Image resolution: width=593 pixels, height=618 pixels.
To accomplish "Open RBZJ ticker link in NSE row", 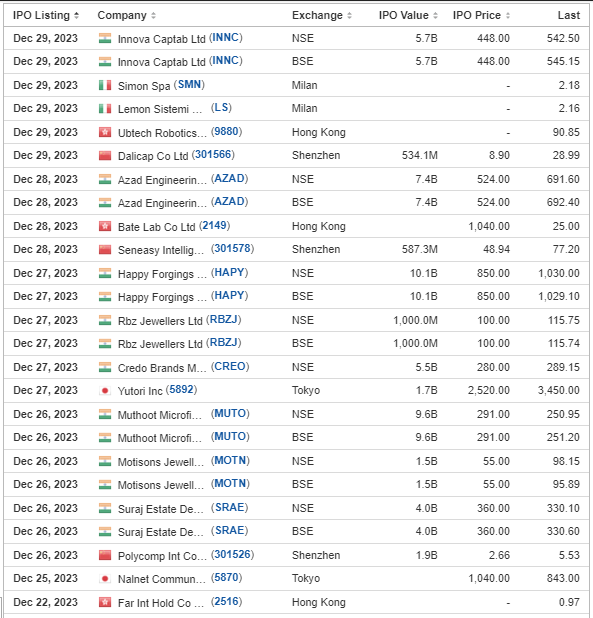I will [224, 320].
